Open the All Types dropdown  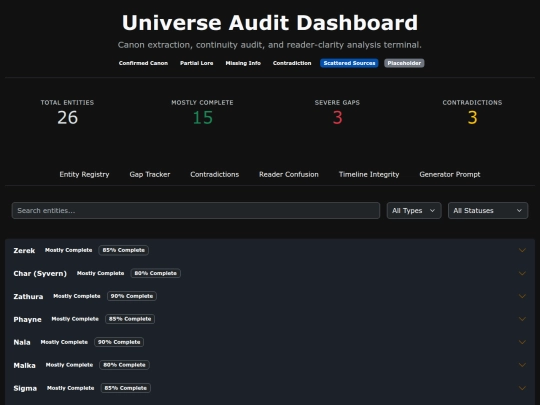coord(414,210)
